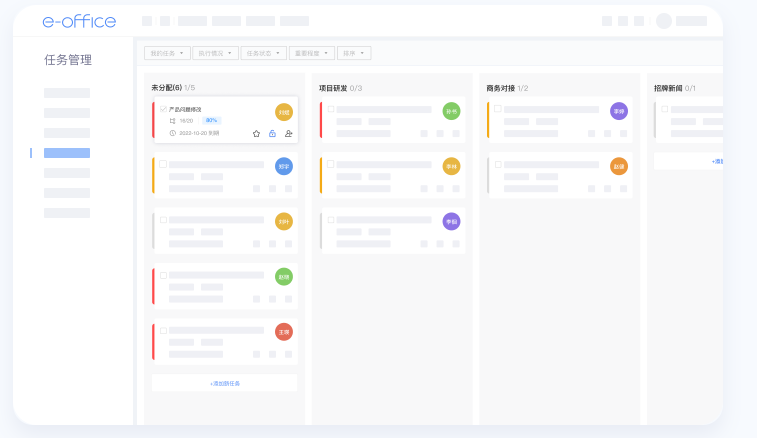The image size is (757, 438).
Task: Check the first task checkbox in 商务对接
Action: point(497,108)
